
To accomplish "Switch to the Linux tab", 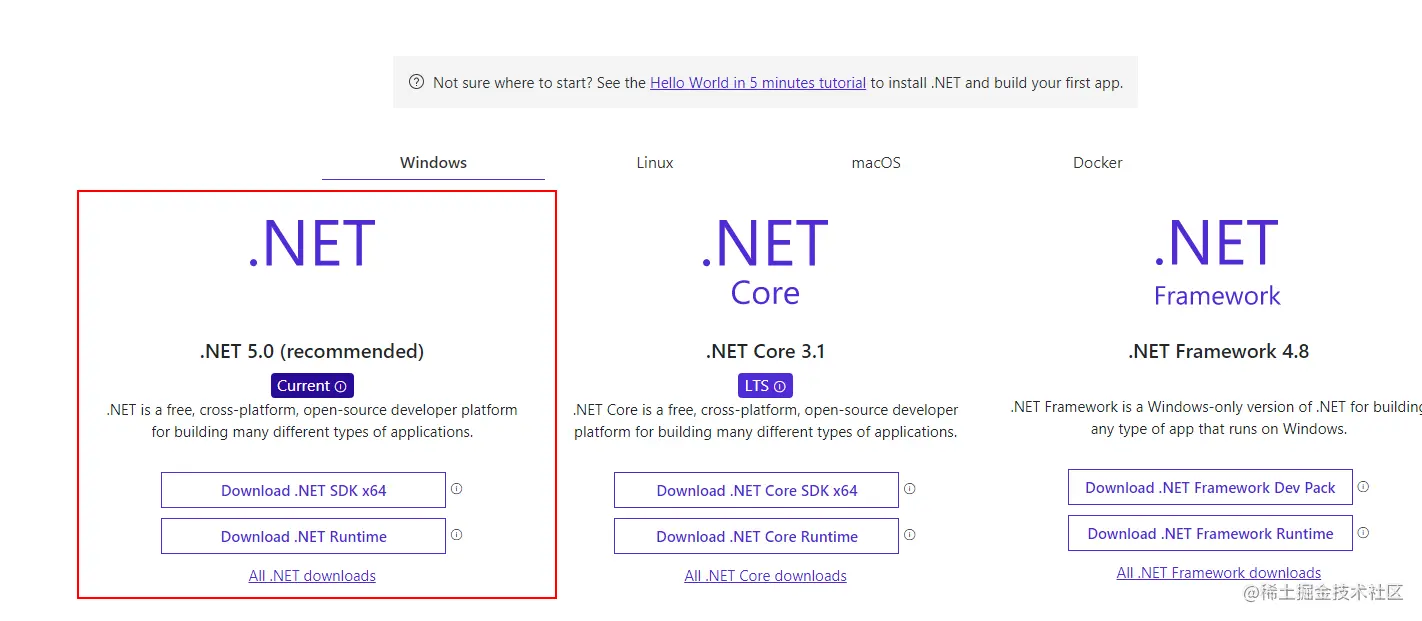I will click(x=655, y=163).
